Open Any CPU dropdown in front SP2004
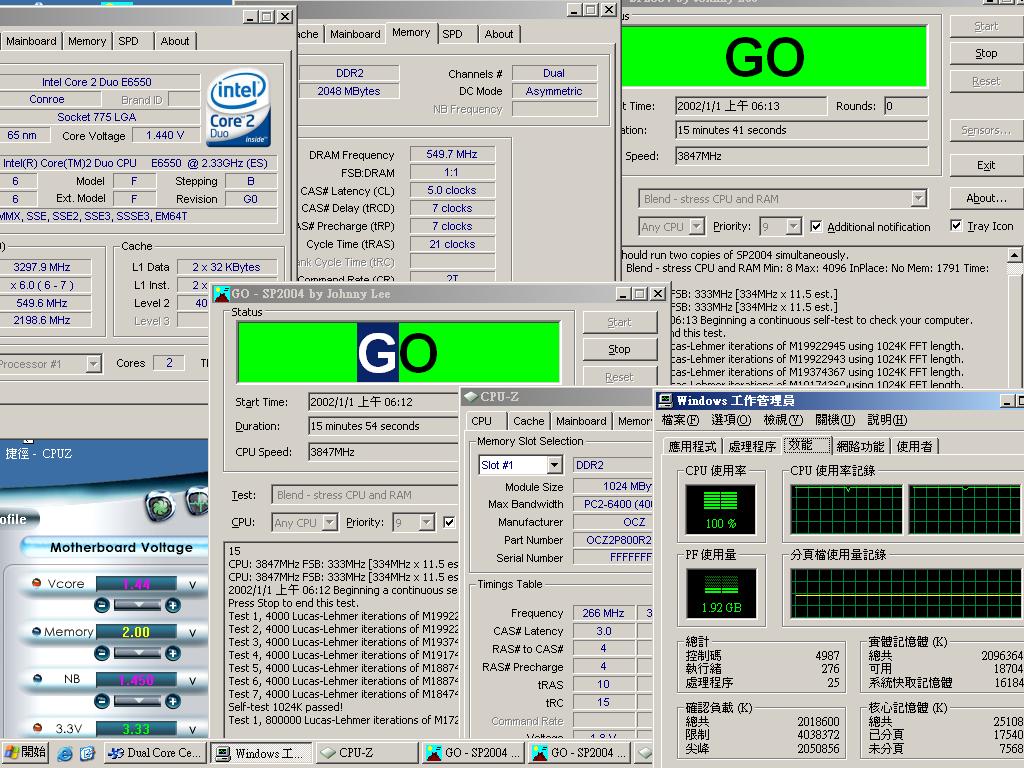1024x768 pixels. [x=330, y=522]
